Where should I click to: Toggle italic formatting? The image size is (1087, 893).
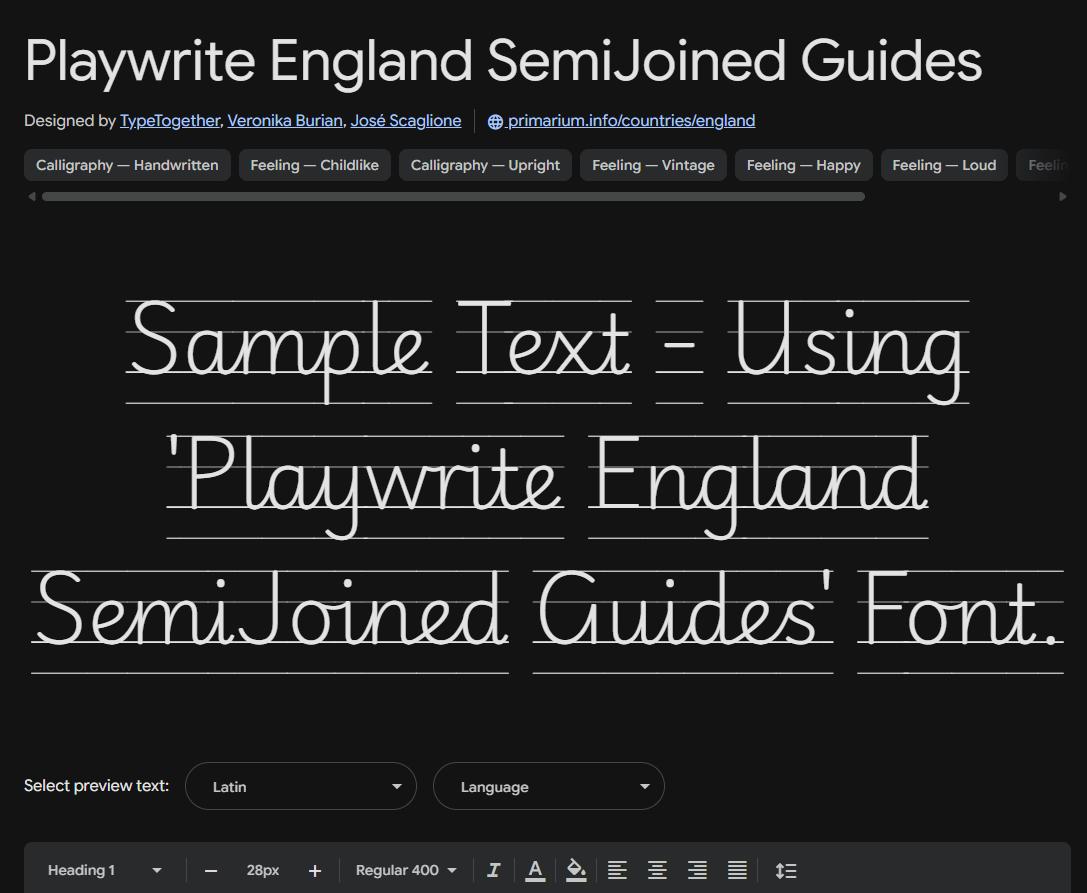[494, 870]
